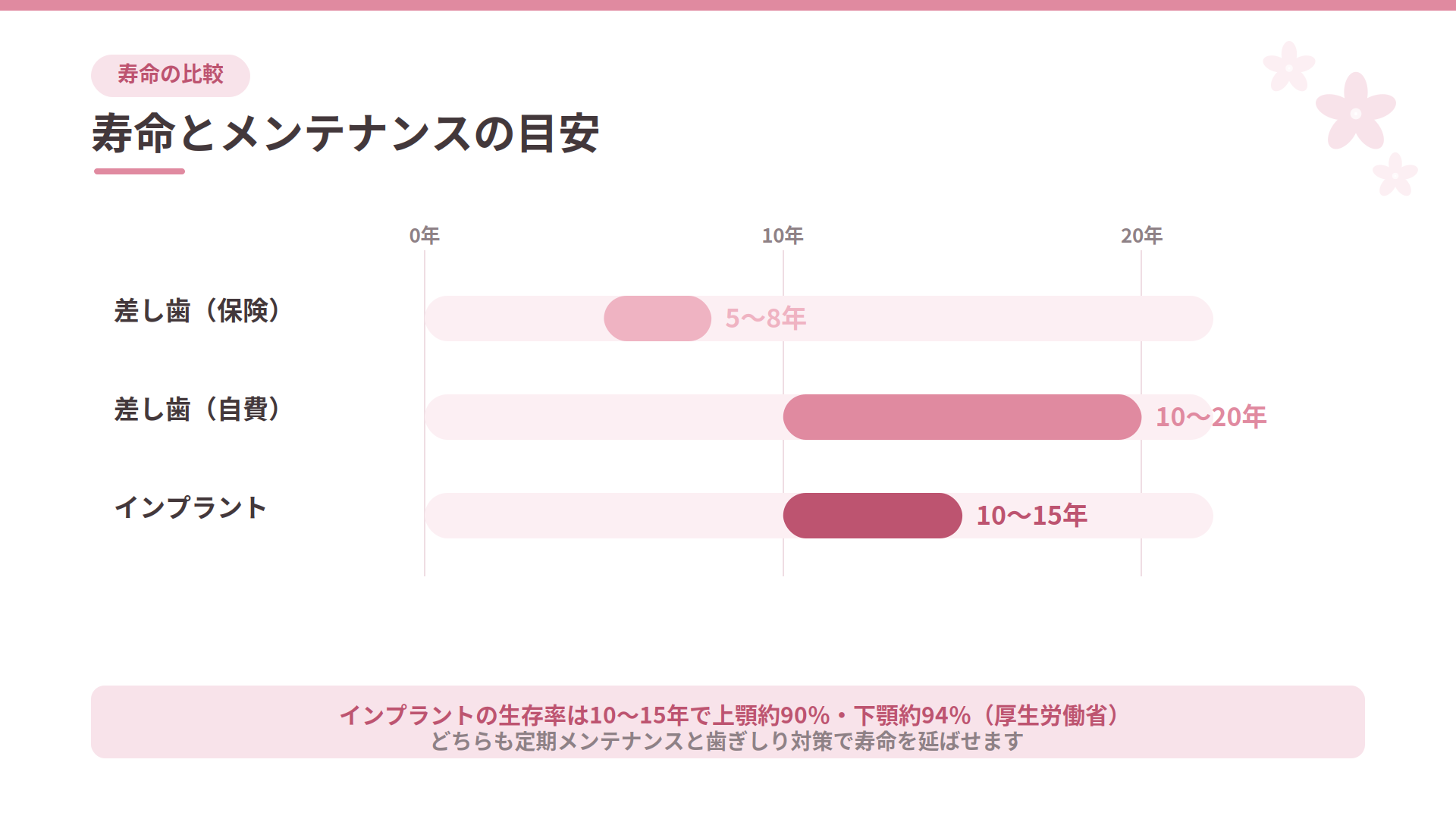Click the 10〜15年 value label
This screenshot has width=1456, height=819.
(1032, 516)
